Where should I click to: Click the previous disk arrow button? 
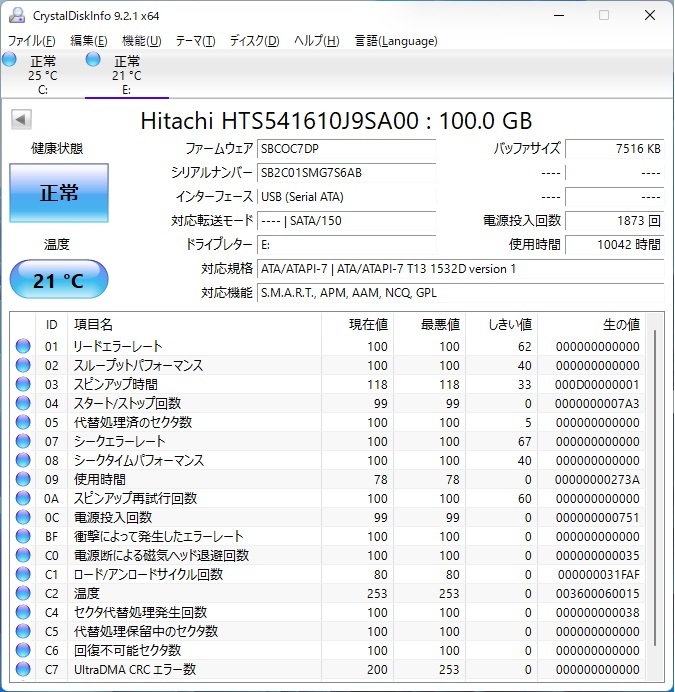21,120
